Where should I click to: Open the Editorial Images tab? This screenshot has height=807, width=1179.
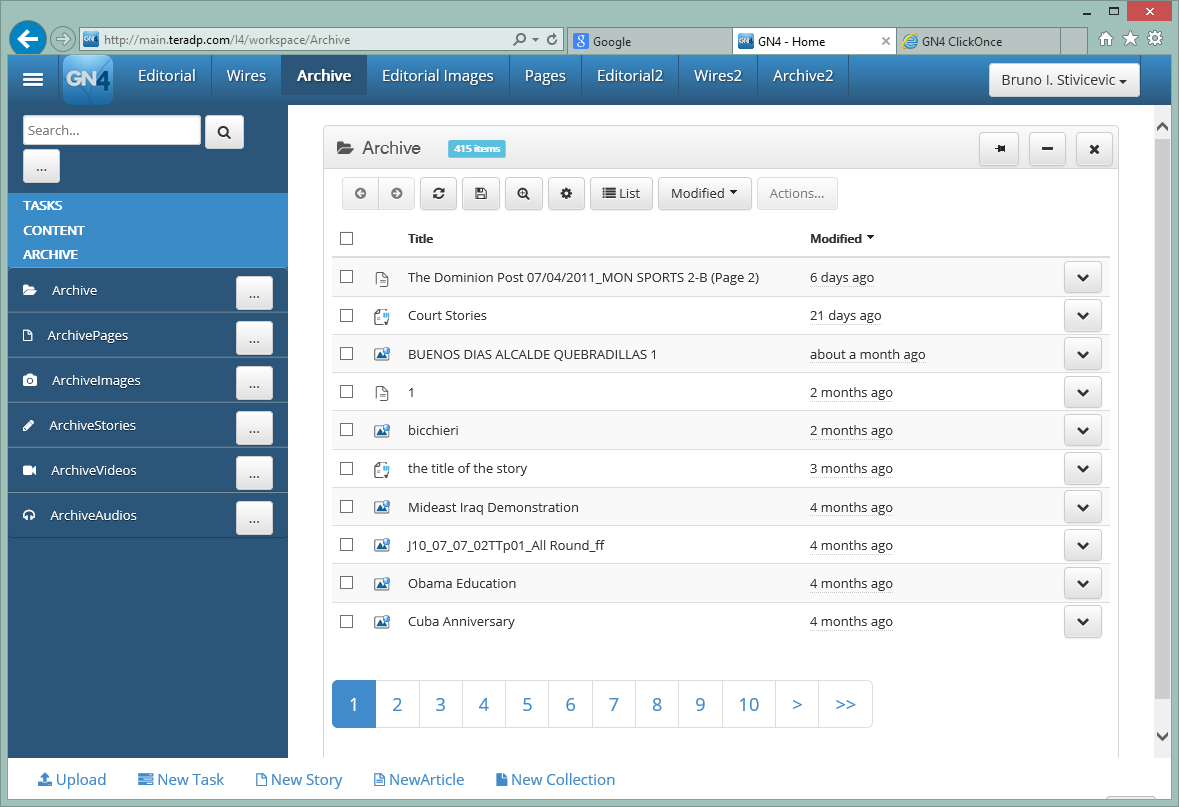(x=438, y=75)
